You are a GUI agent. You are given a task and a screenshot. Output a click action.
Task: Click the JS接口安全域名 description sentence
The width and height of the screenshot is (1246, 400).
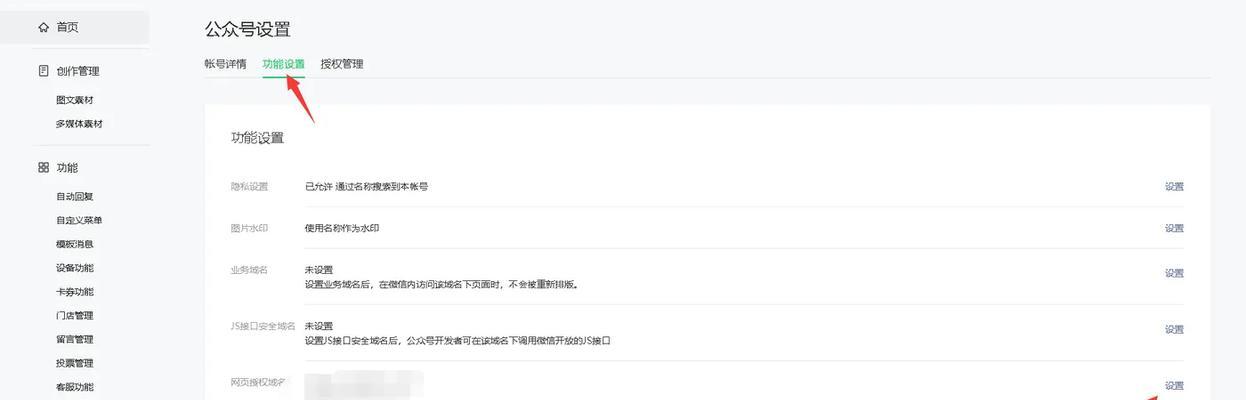click(x=458, y=341)
